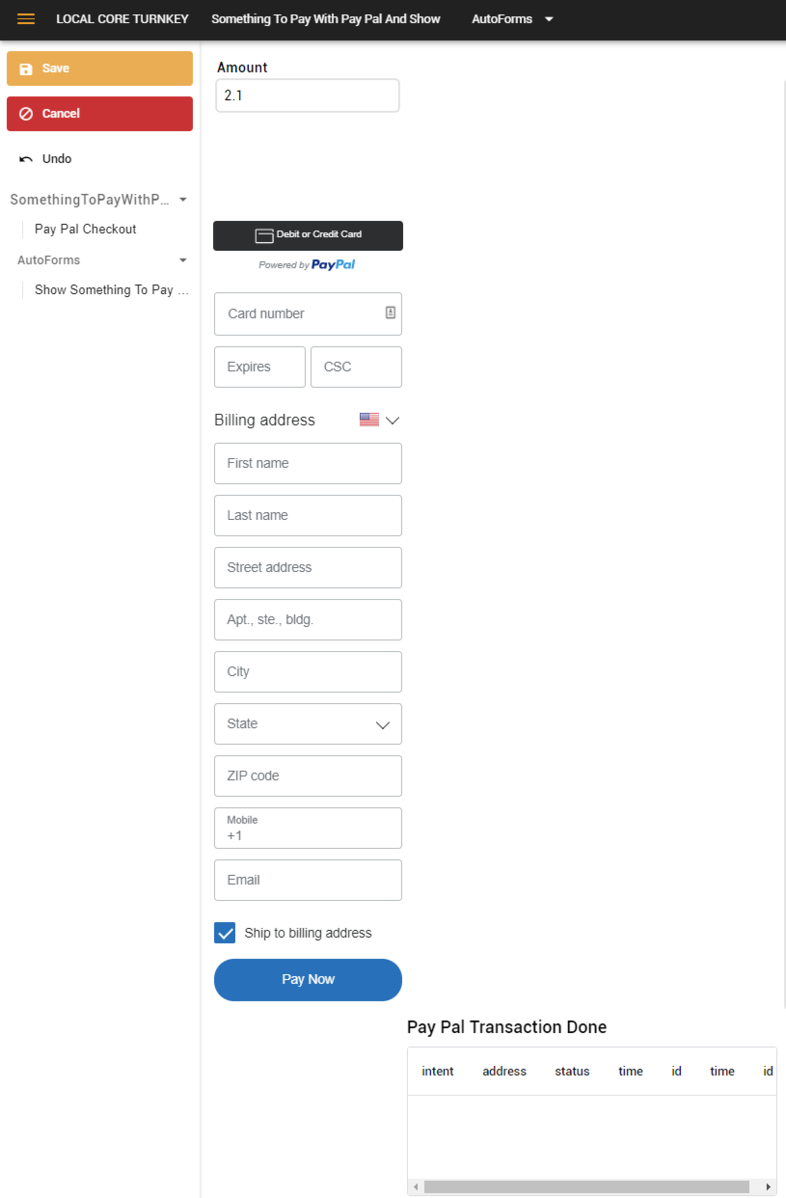Collapse the SomethingToPayWithP... sidebar section
The image size is (786, 1198).
tap(183, 199)
